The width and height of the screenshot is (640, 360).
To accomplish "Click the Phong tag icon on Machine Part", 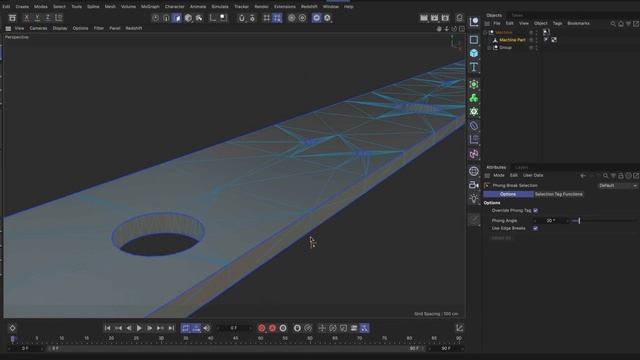I will click(x=546, y=40).
